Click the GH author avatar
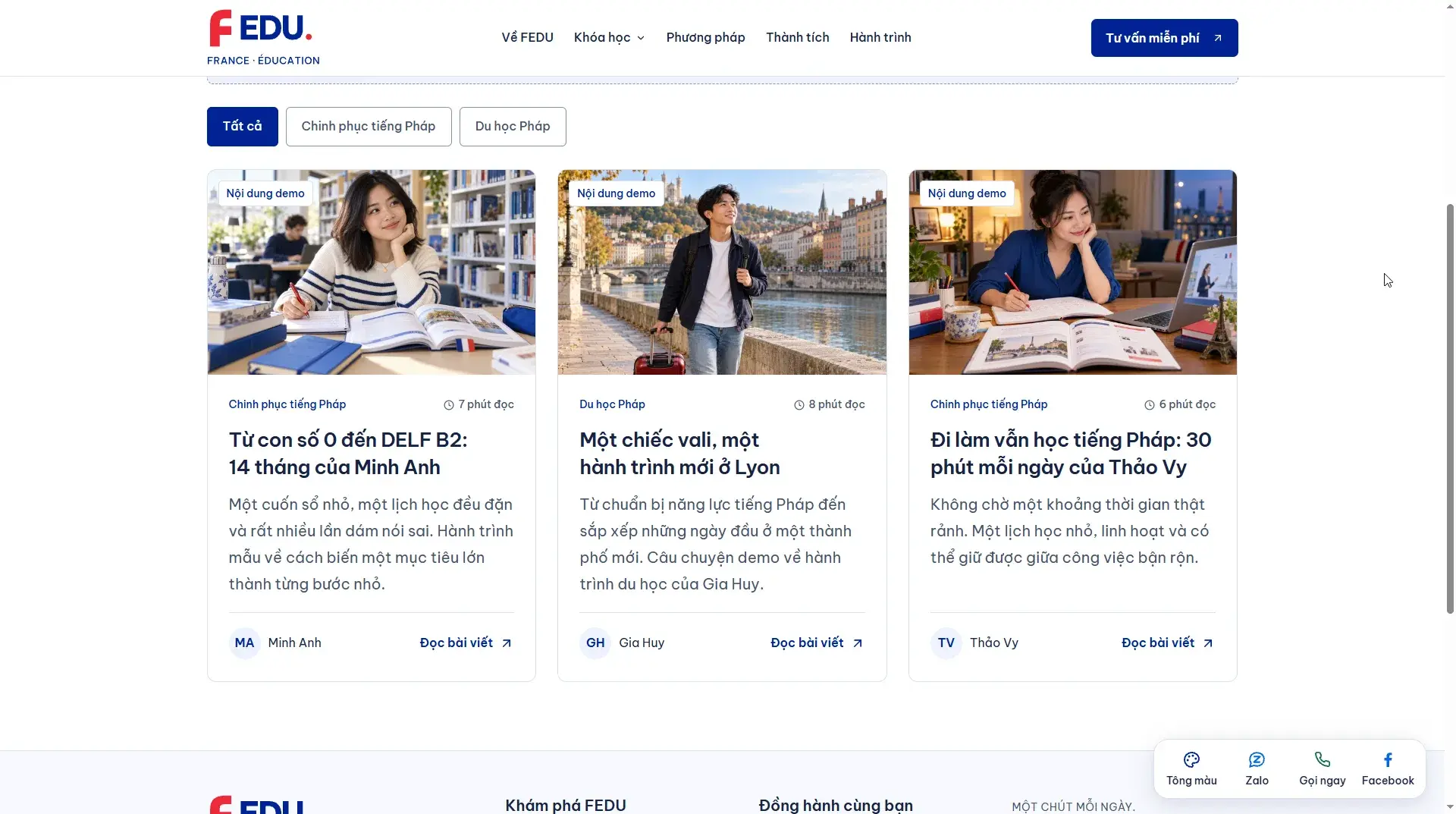 point(595,643)
